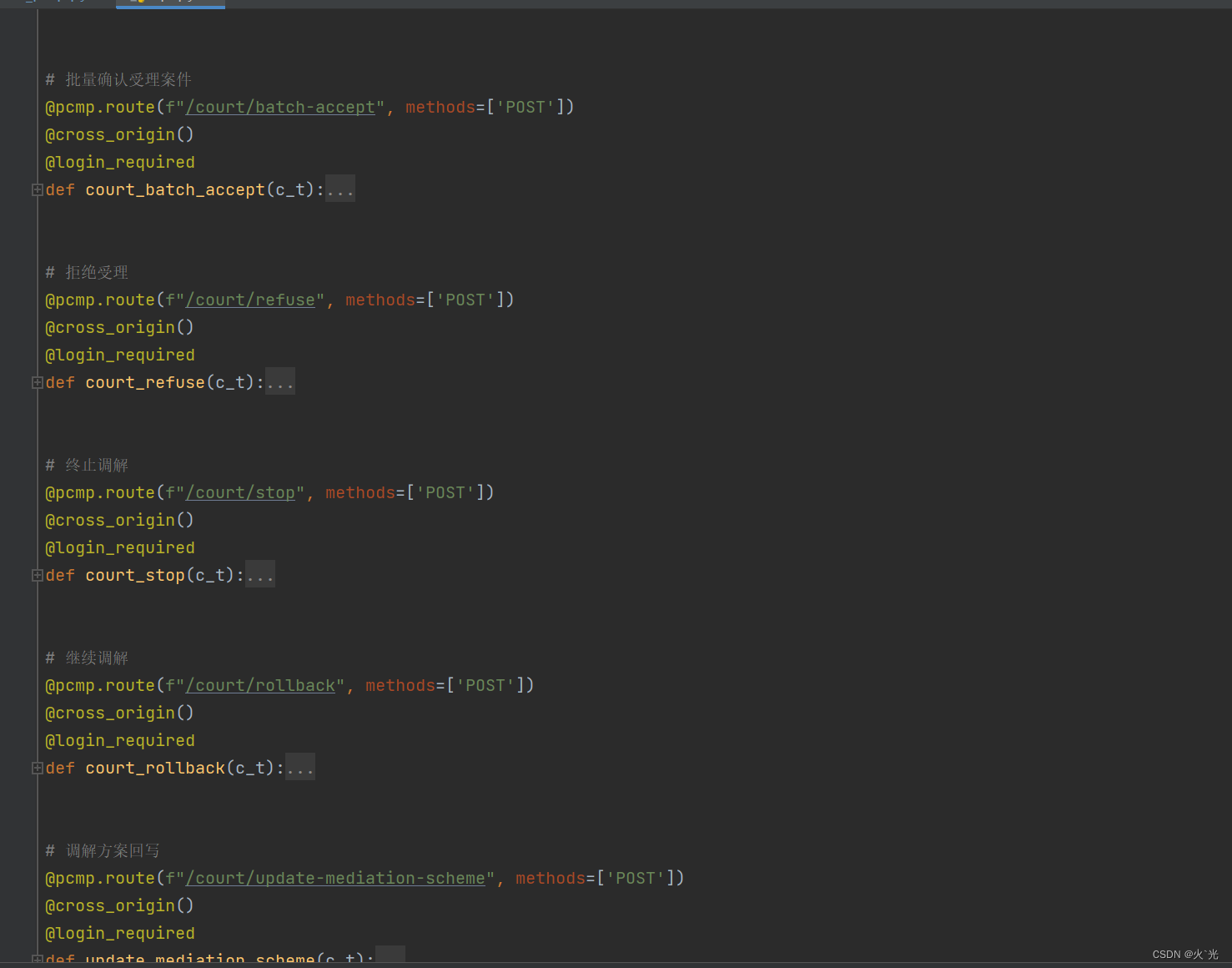Open the /court/refuse route link
Viewport: 1232px width, 968px height.
coord(250,300)
